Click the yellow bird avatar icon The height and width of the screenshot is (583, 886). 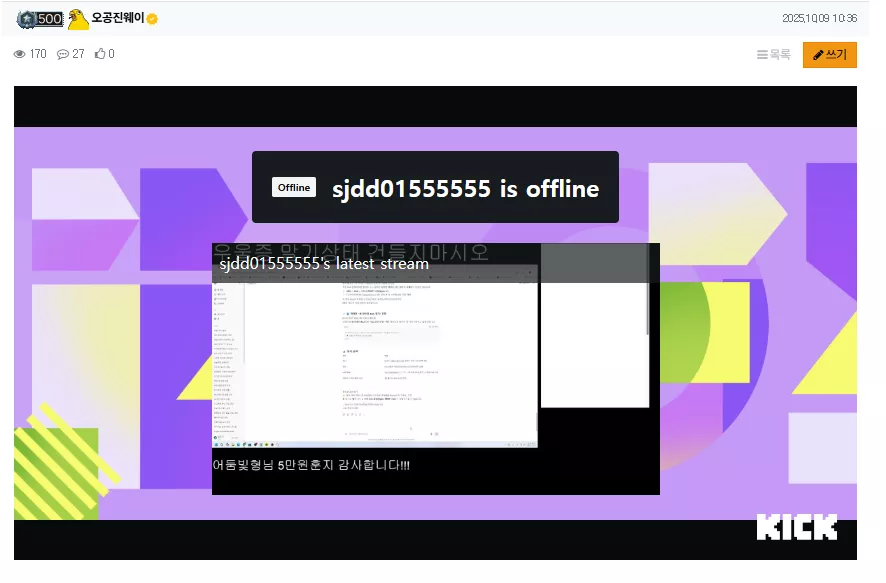(78, 19)
